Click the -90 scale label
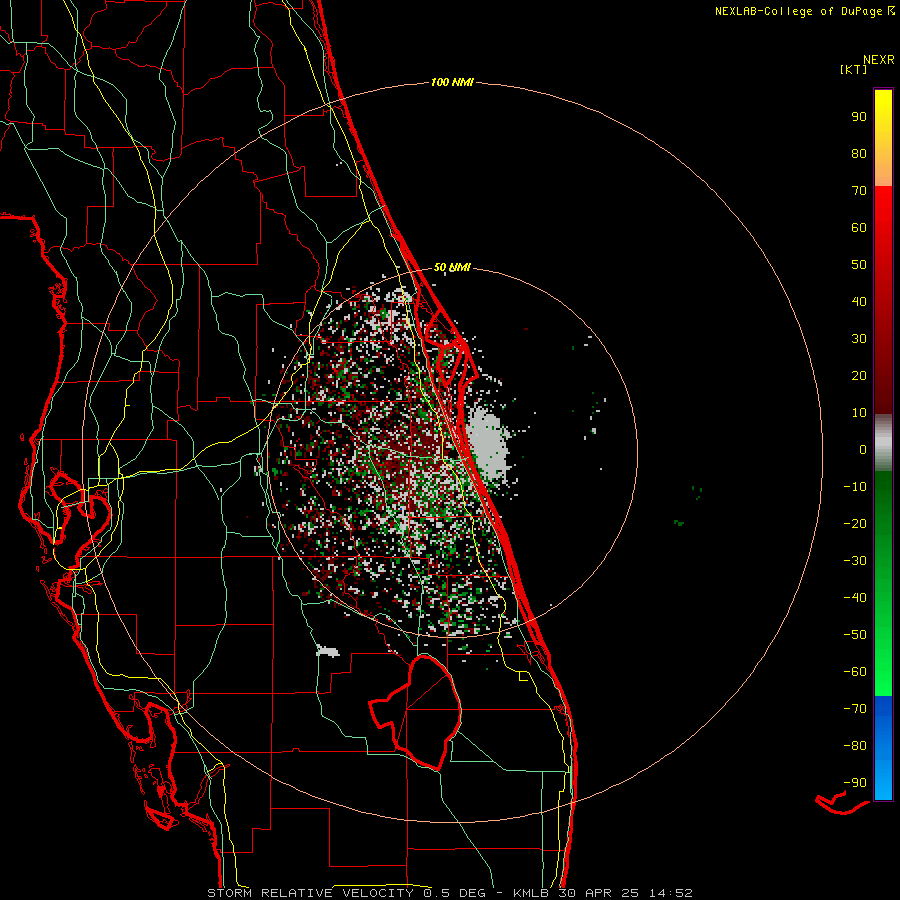Screen dimensions: 900x900 [855, 782]
